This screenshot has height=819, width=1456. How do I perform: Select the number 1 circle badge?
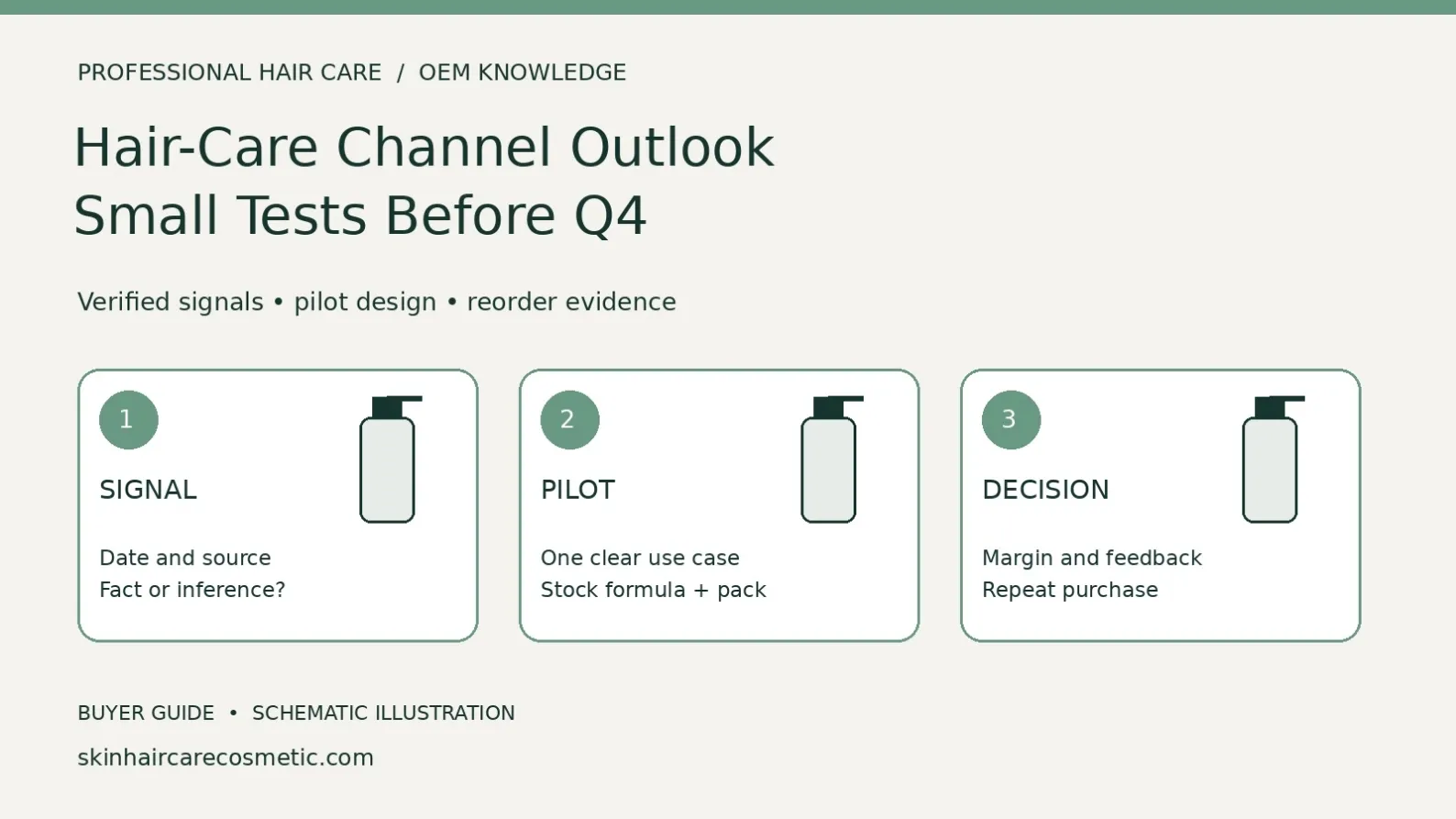point(128,420)
